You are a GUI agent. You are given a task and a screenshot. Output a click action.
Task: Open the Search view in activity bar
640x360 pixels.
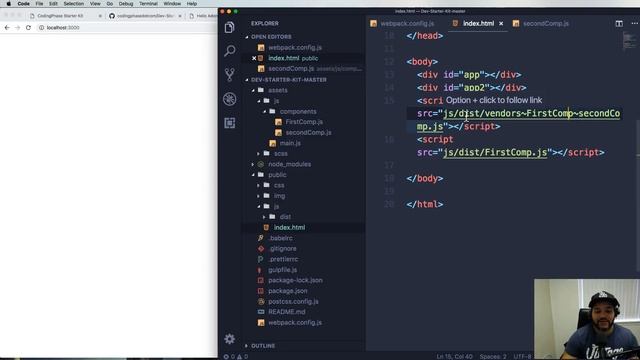230,51
